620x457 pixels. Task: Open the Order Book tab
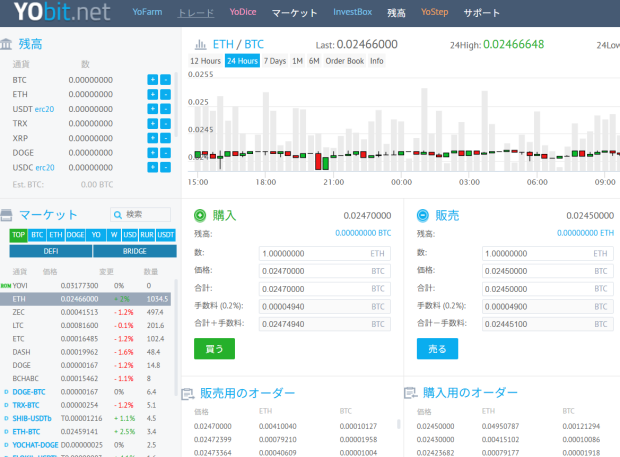click(x=344, y=61)
